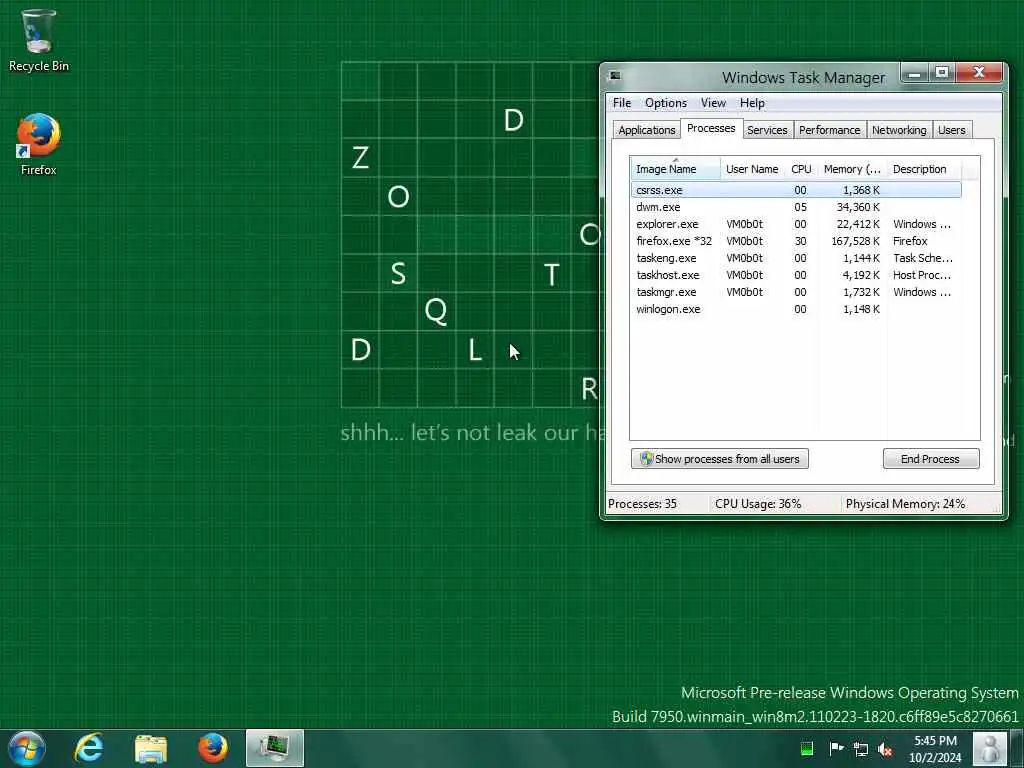Click Physical Memory: 24% status entry
The width and height of the screenshot is (1024, 768).
pyautogui.click(x=905, y=504)
